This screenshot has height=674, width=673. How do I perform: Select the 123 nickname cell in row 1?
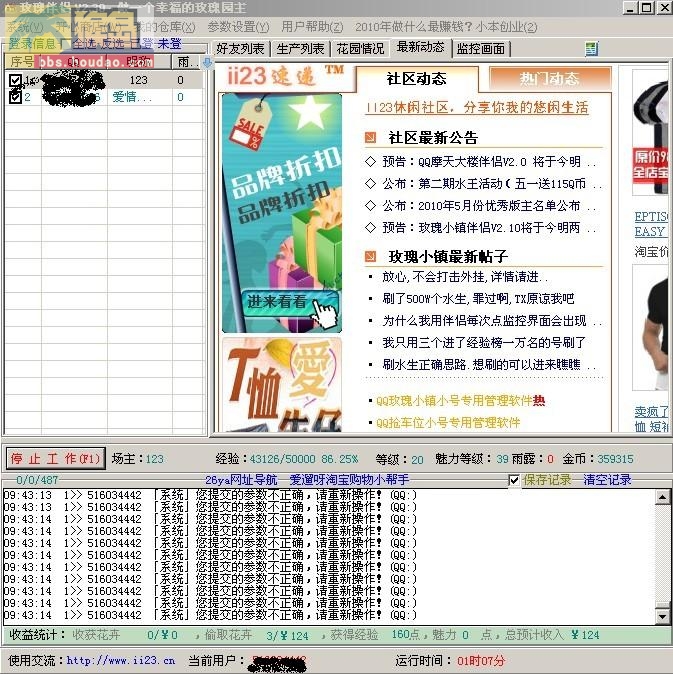pos(138,80)
